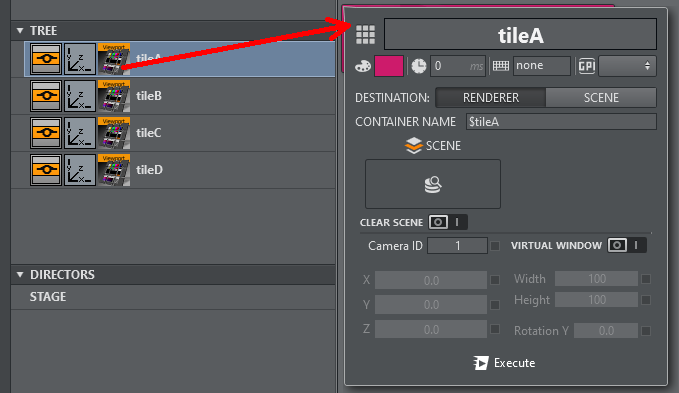
Task: Collapse the TREE section
Action: click(x=20, y=31)
